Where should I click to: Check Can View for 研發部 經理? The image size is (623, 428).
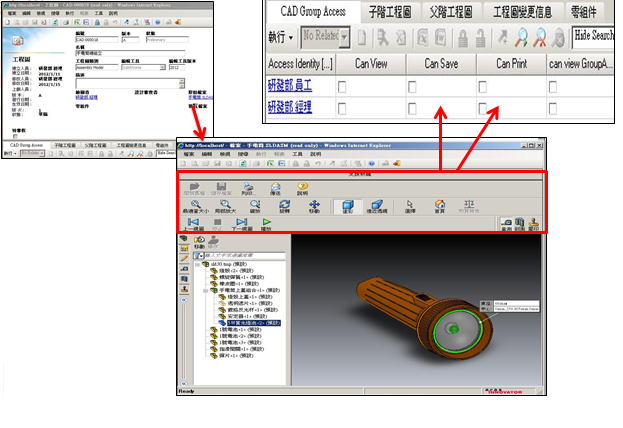coord(342,108)
